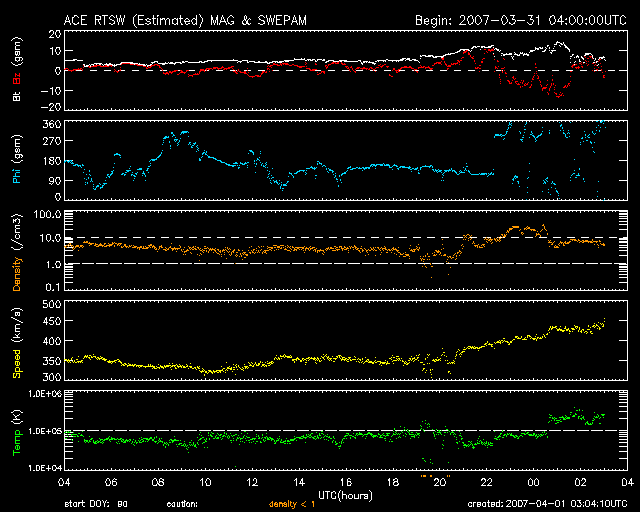The width and height of the screenshot is (640, 512).
Task: Click the "1.0E+06" tick on the Temp axis
Action: [45, 394]
